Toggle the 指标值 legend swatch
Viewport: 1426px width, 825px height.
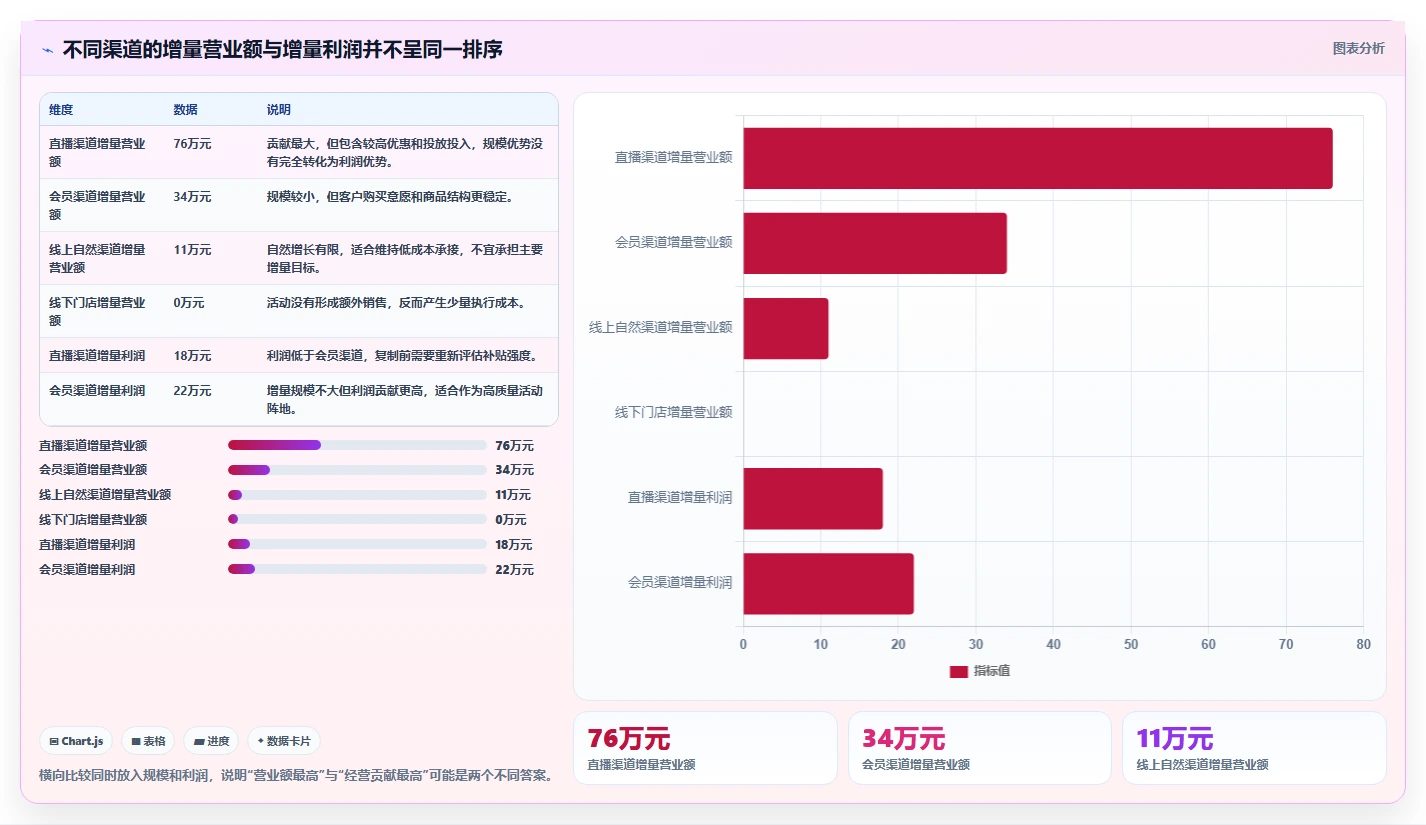click(958, 671)
